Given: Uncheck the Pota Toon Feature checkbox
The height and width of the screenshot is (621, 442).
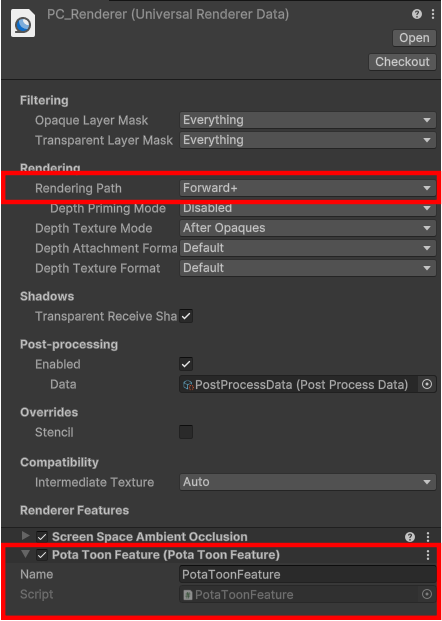Looking at the screenshot, I should [42, 555].
